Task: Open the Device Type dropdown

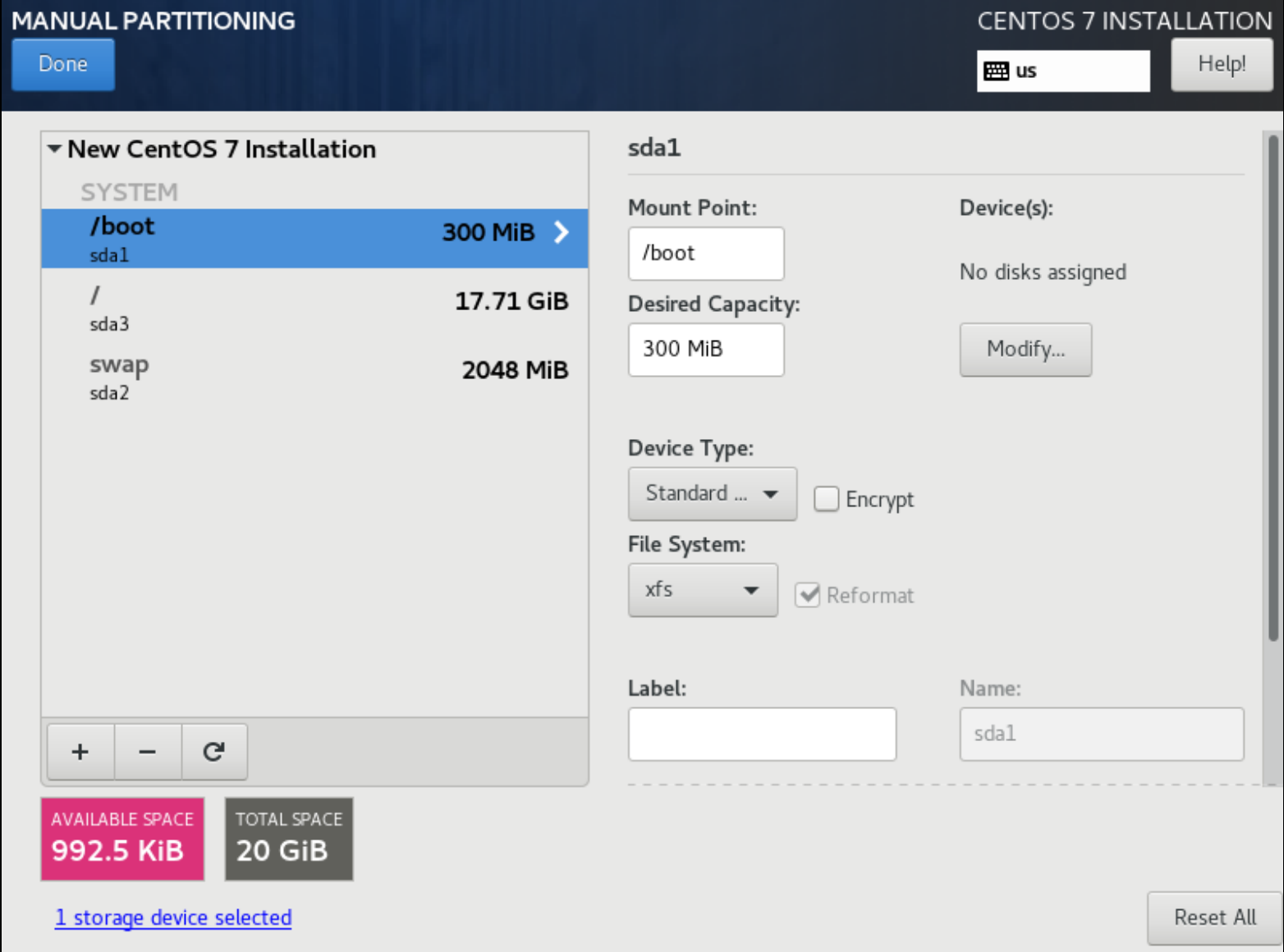Action: tap(713, 493)
